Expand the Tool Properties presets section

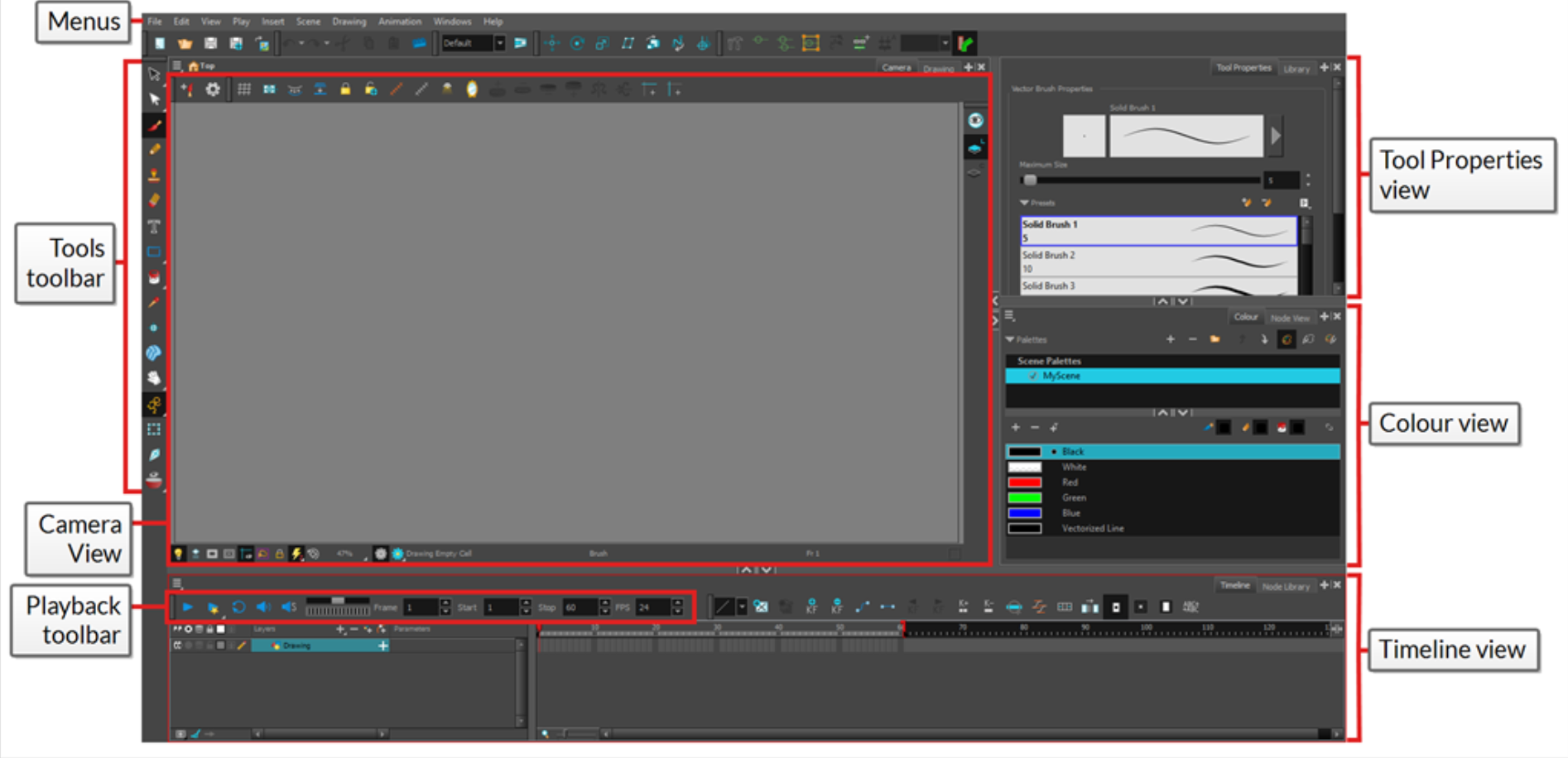[1024, 202]
